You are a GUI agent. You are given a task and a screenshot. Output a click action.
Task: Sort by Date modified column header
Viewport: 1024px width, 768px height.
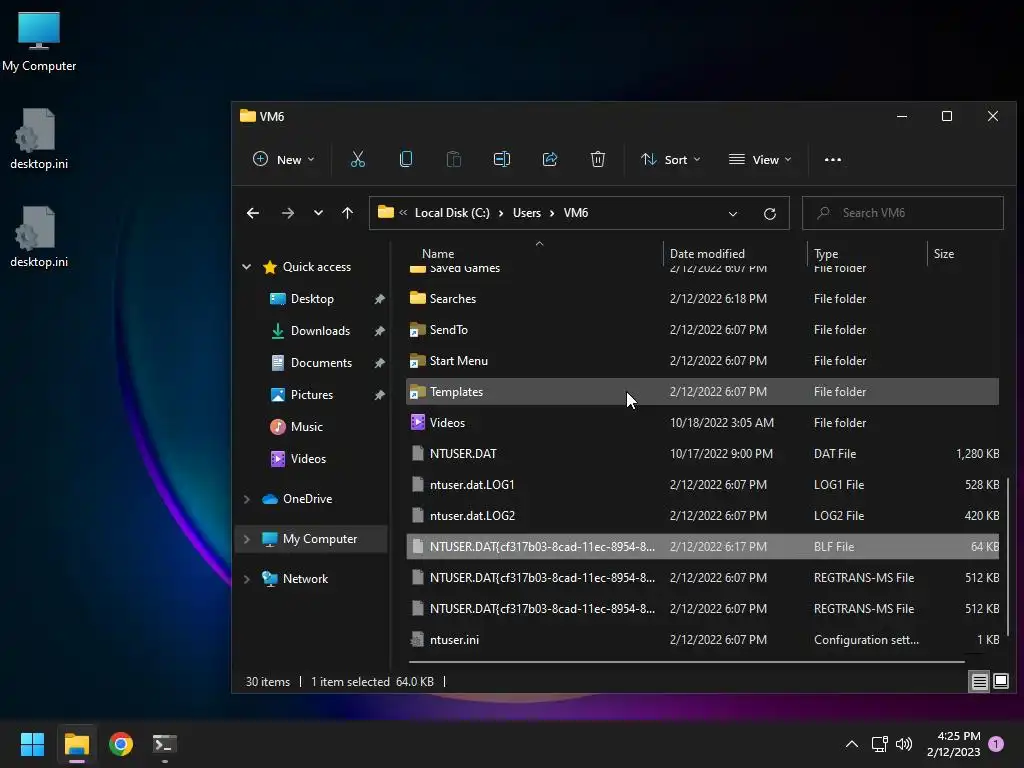tap(707, 253)
